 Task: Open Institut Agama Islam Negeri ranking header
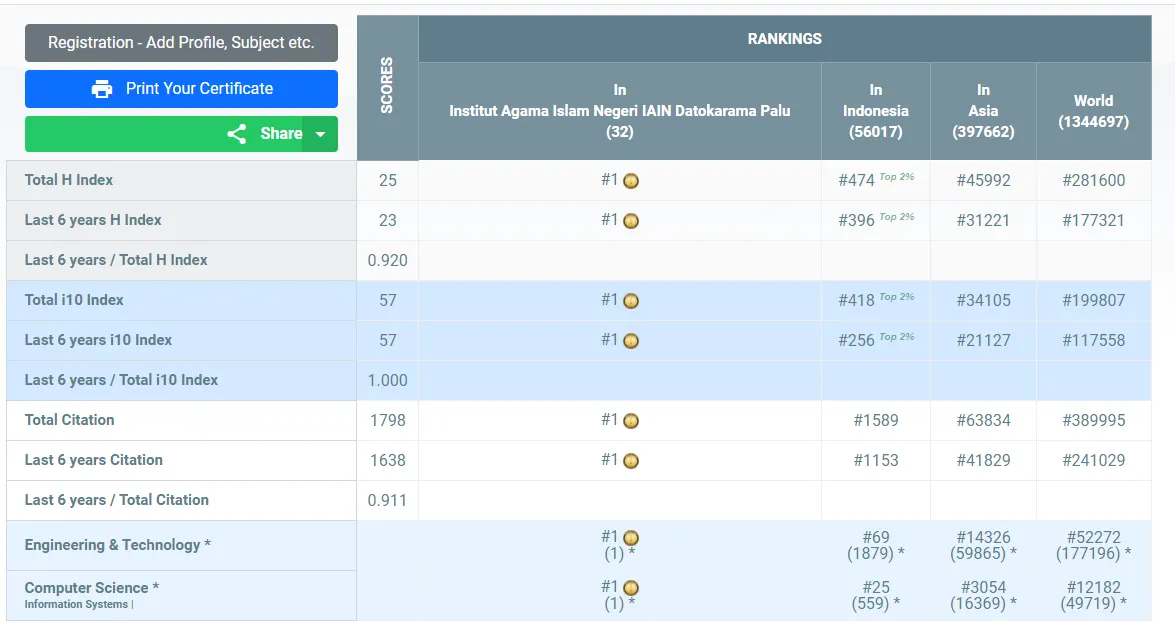(x=619, y=111)
